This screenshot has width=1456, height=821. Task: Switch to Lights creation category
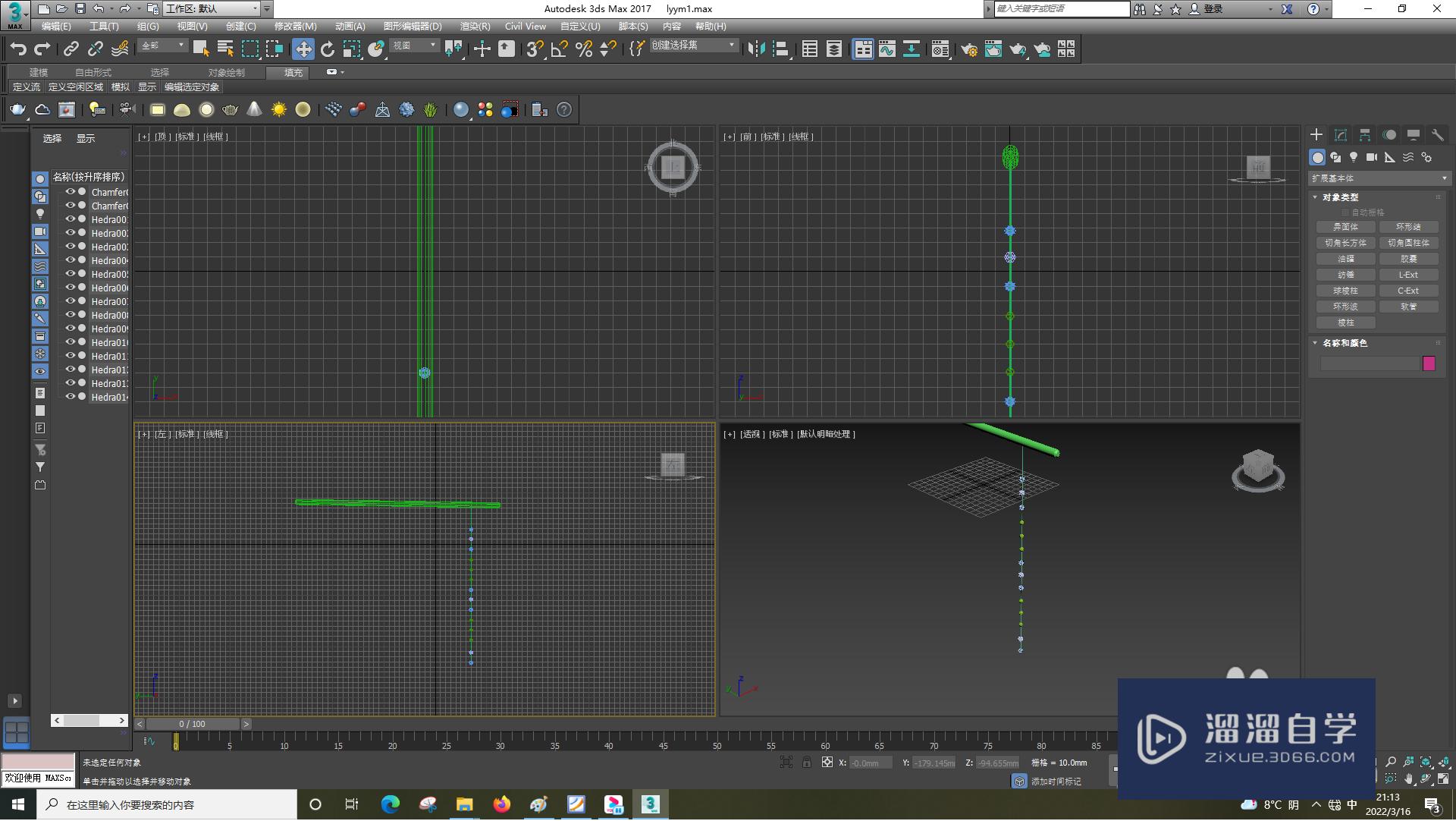coord(1354,158)
